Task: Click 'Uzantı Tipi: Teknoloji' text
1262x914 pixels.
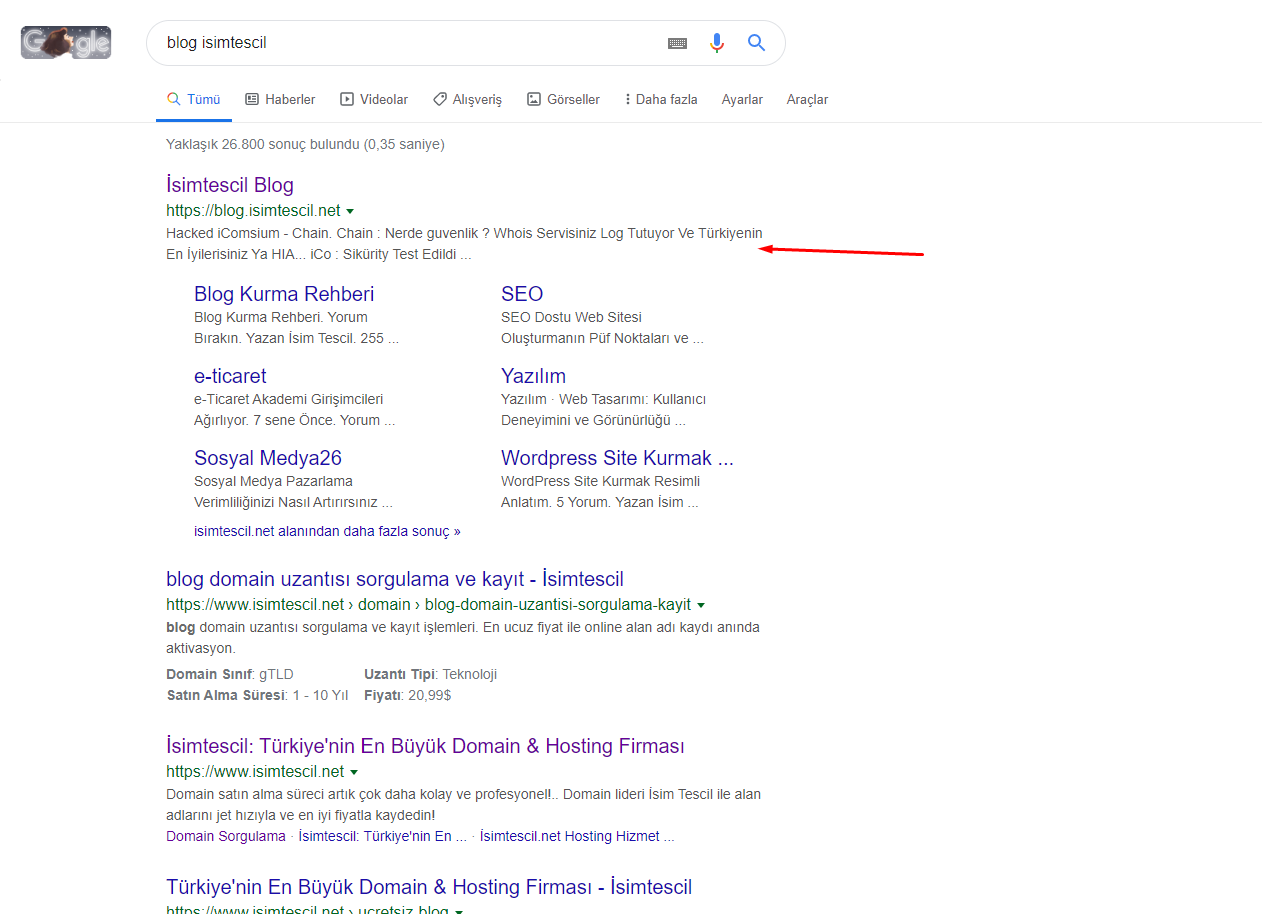Action: point(431,674)
